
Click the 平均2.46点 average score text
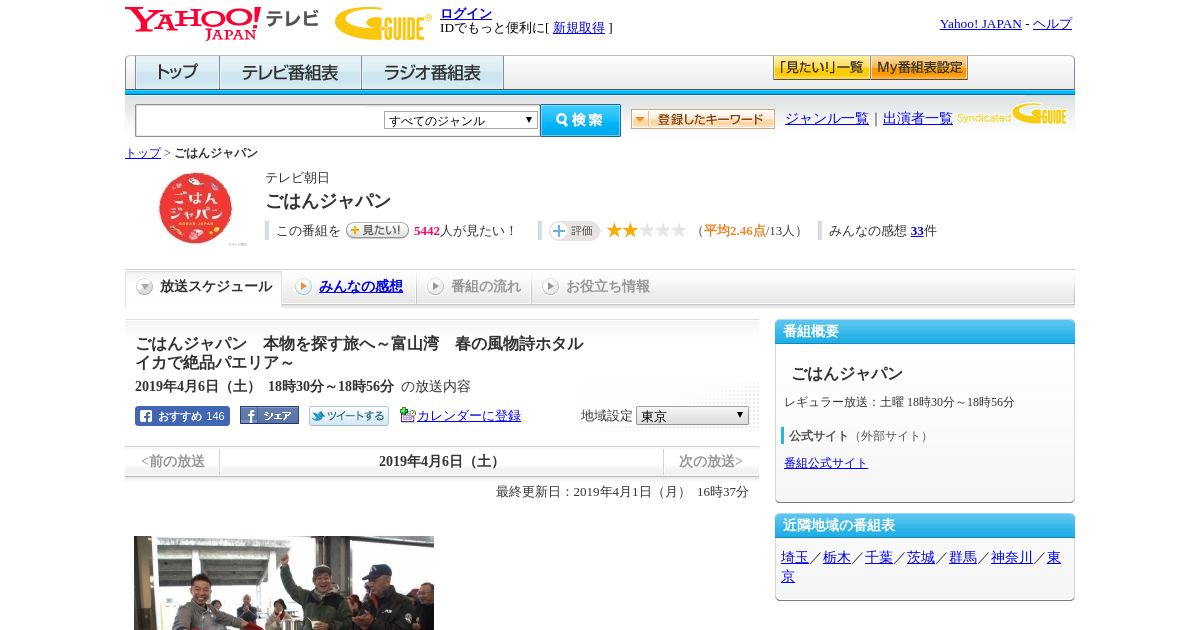point(735,231)
